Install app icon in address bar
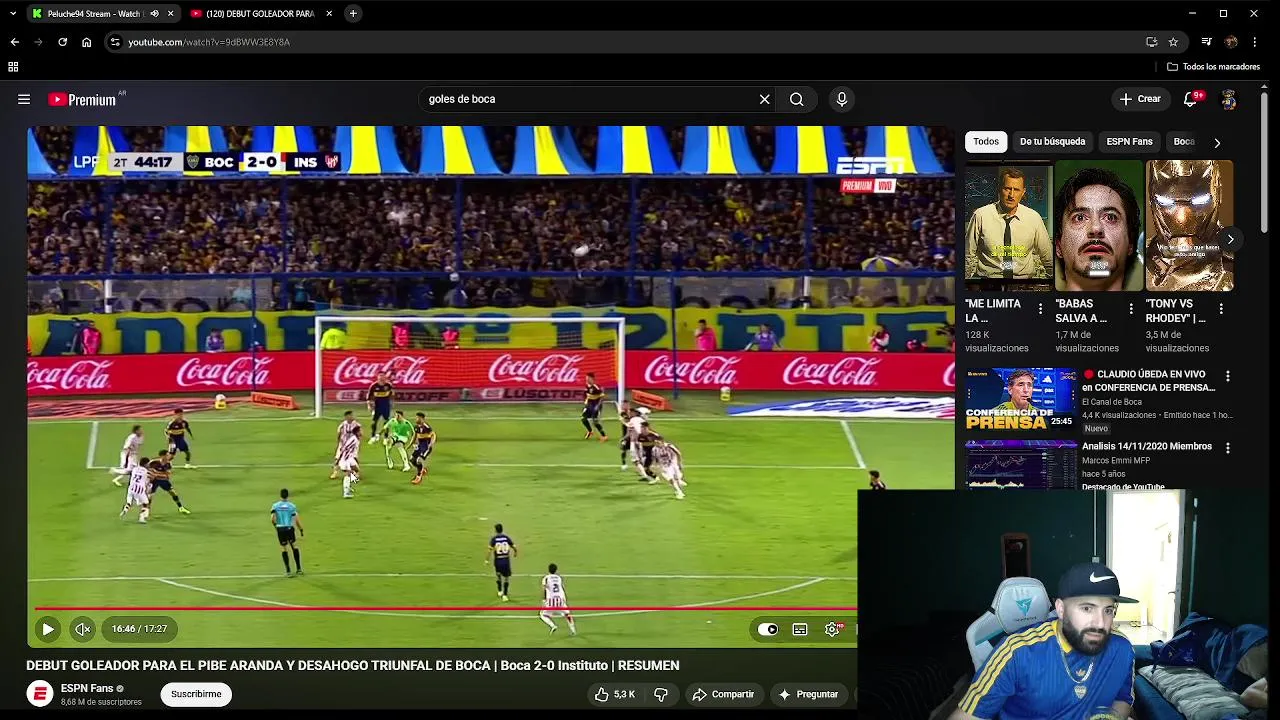 (1152, 42)
